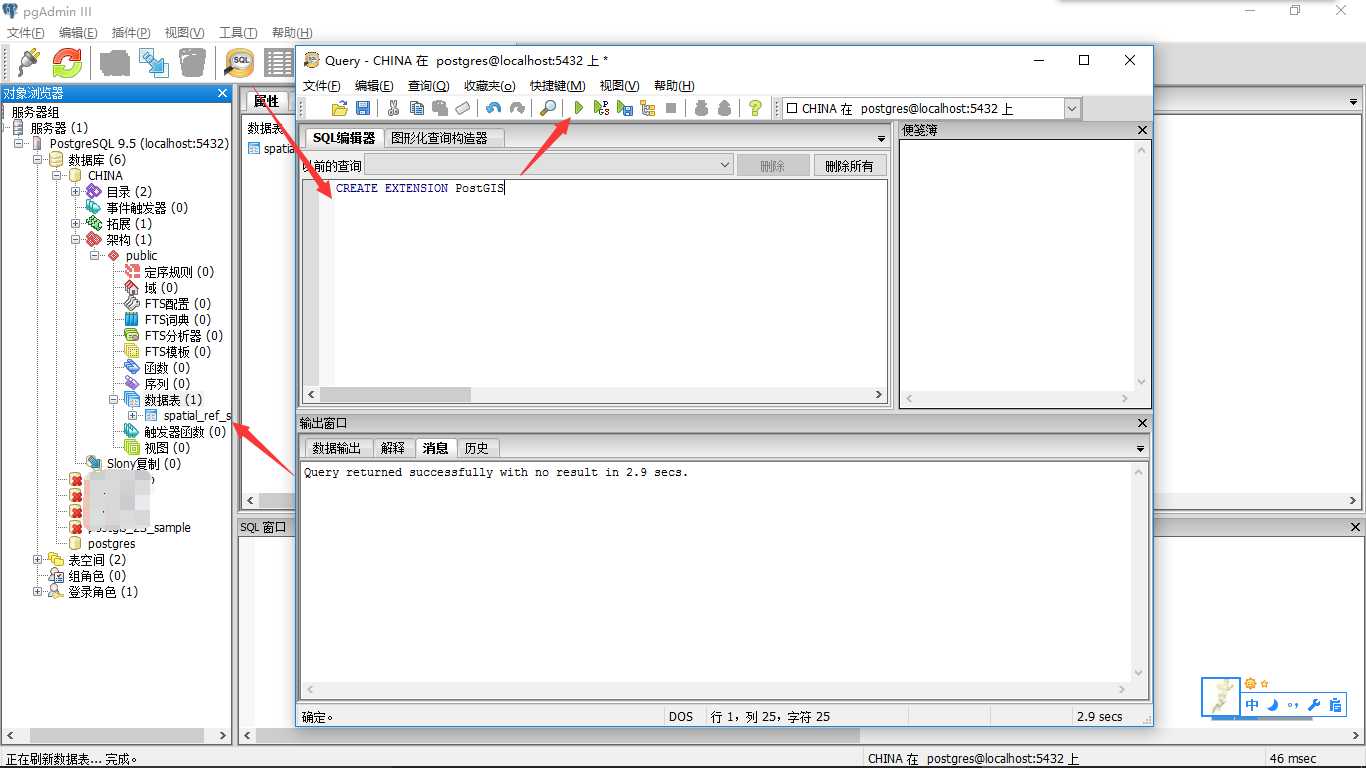The width and height of the screenshot is (1366, 768).
Task: Select the 属性 tab in the main window
Action: click(266, 101)
